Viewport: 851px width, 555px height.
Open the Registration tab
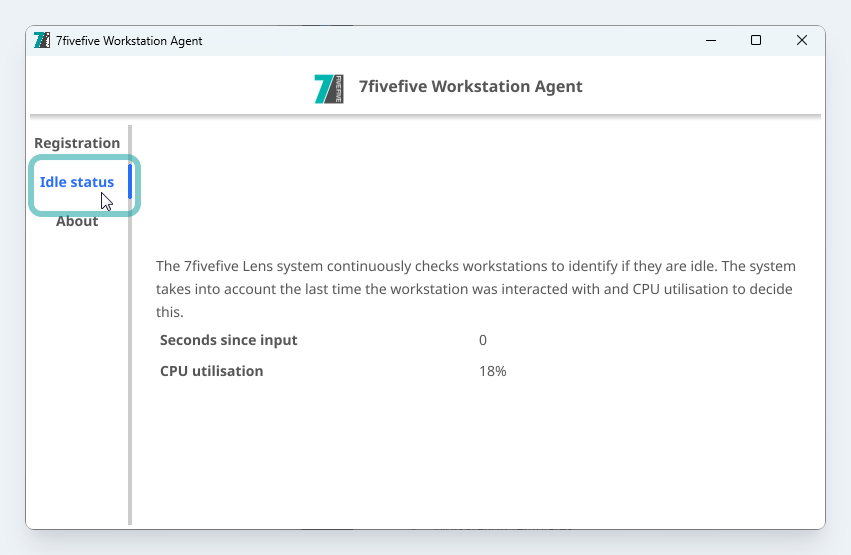click(77, 143)
